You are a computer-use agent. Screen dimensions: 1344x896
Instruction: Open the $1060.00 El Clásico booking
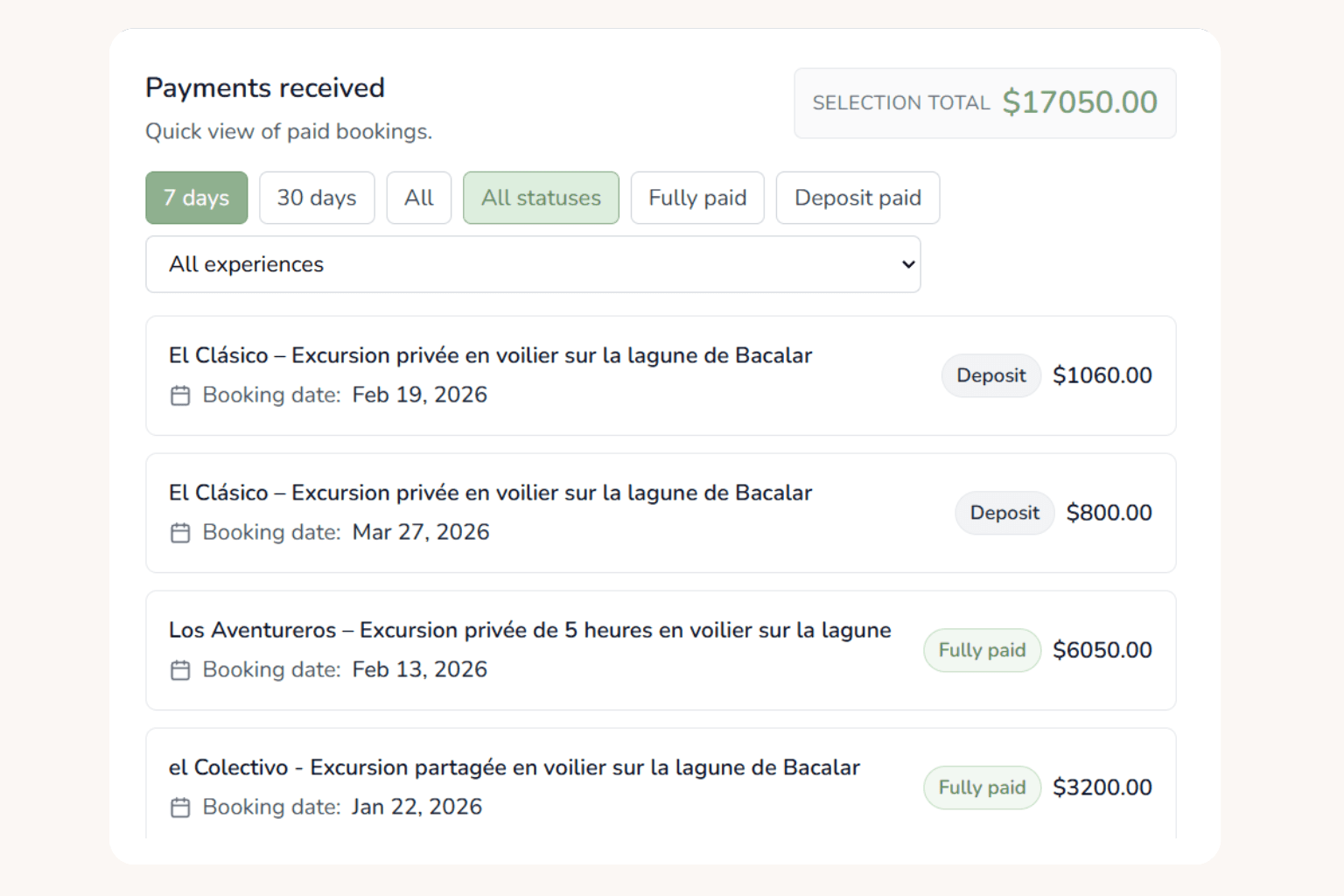point(490,356)
